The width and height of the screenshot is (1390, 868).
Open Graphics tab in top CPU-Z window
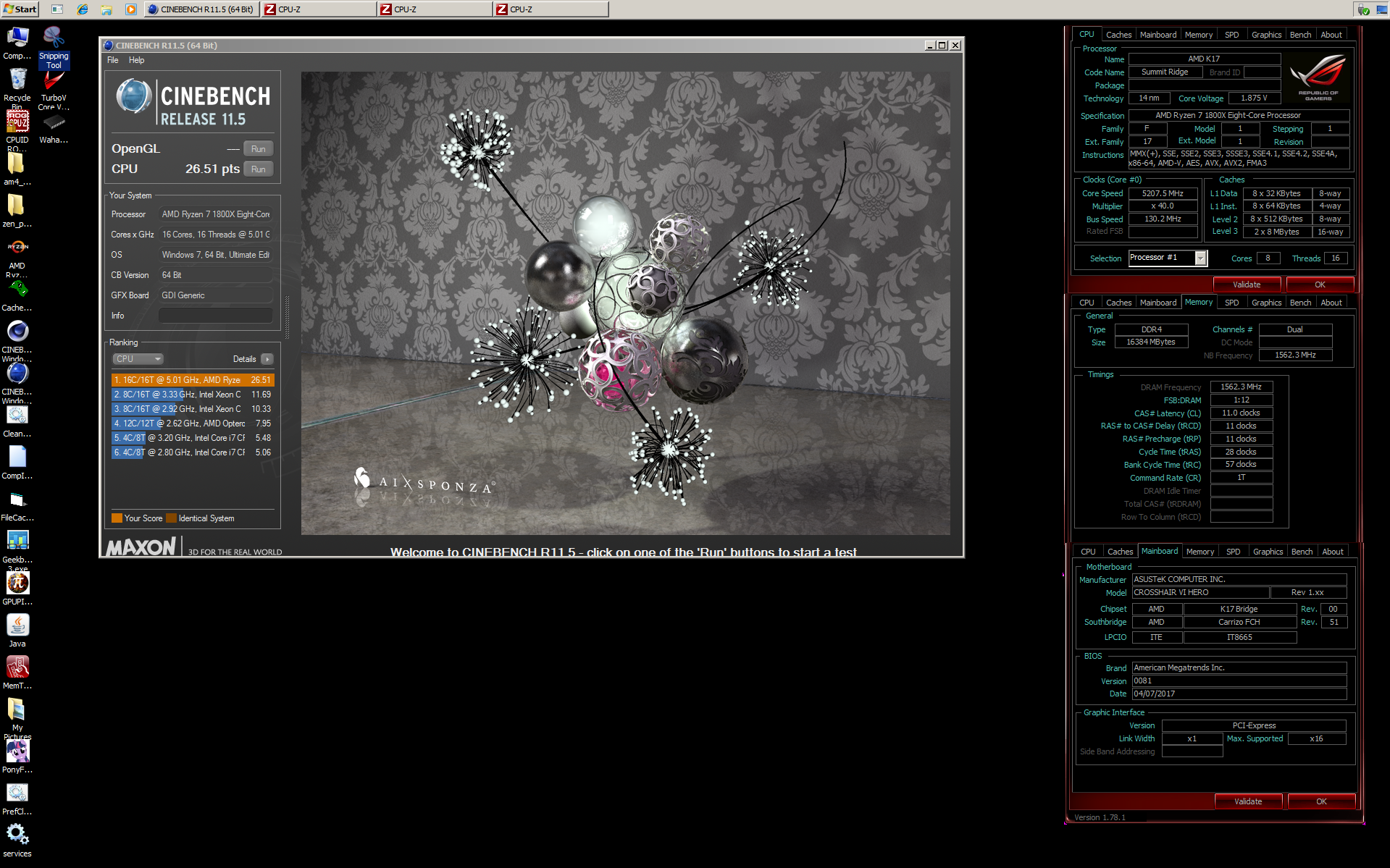click(1266, 35)
